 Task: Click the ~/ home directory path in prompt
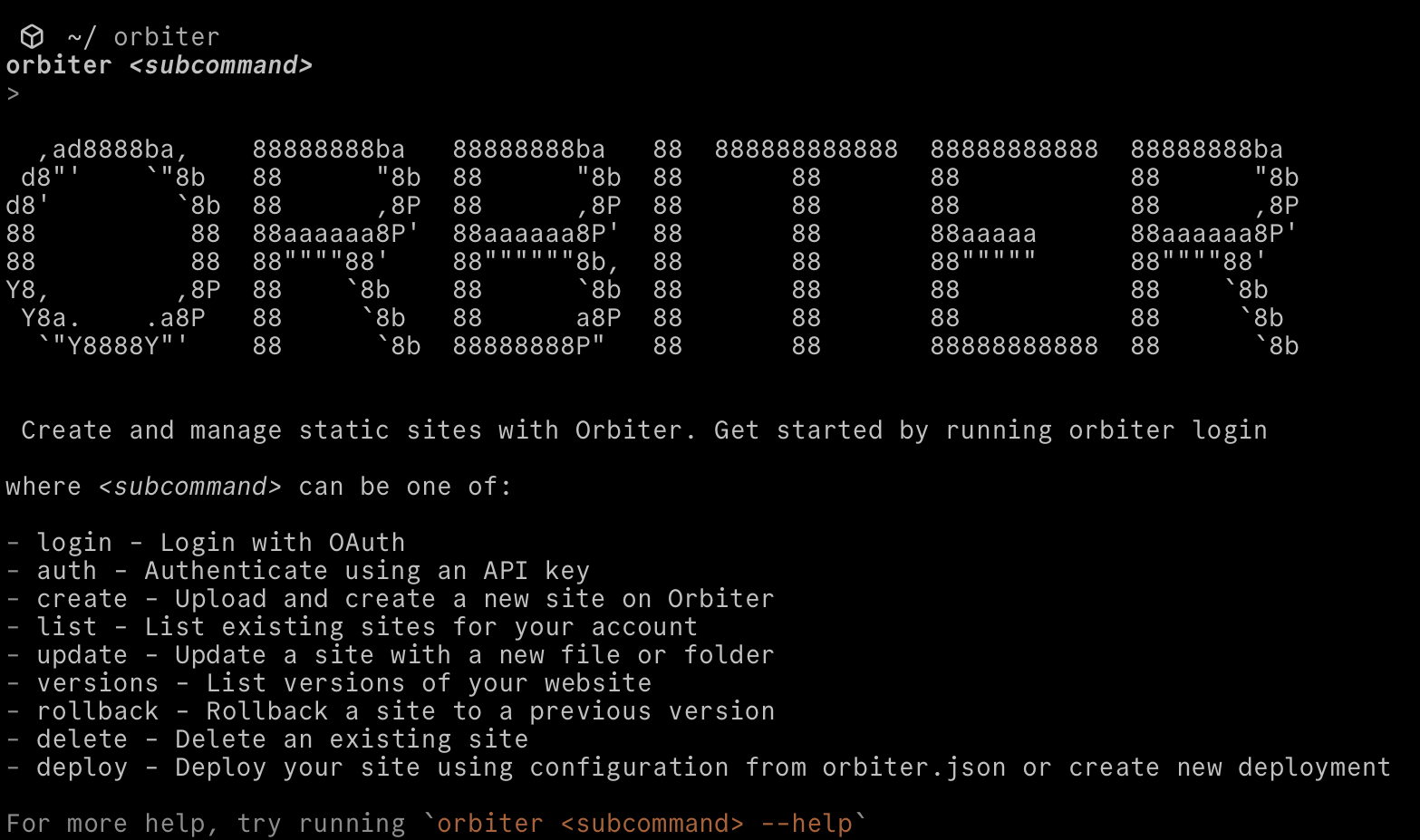tap(82, 37)
